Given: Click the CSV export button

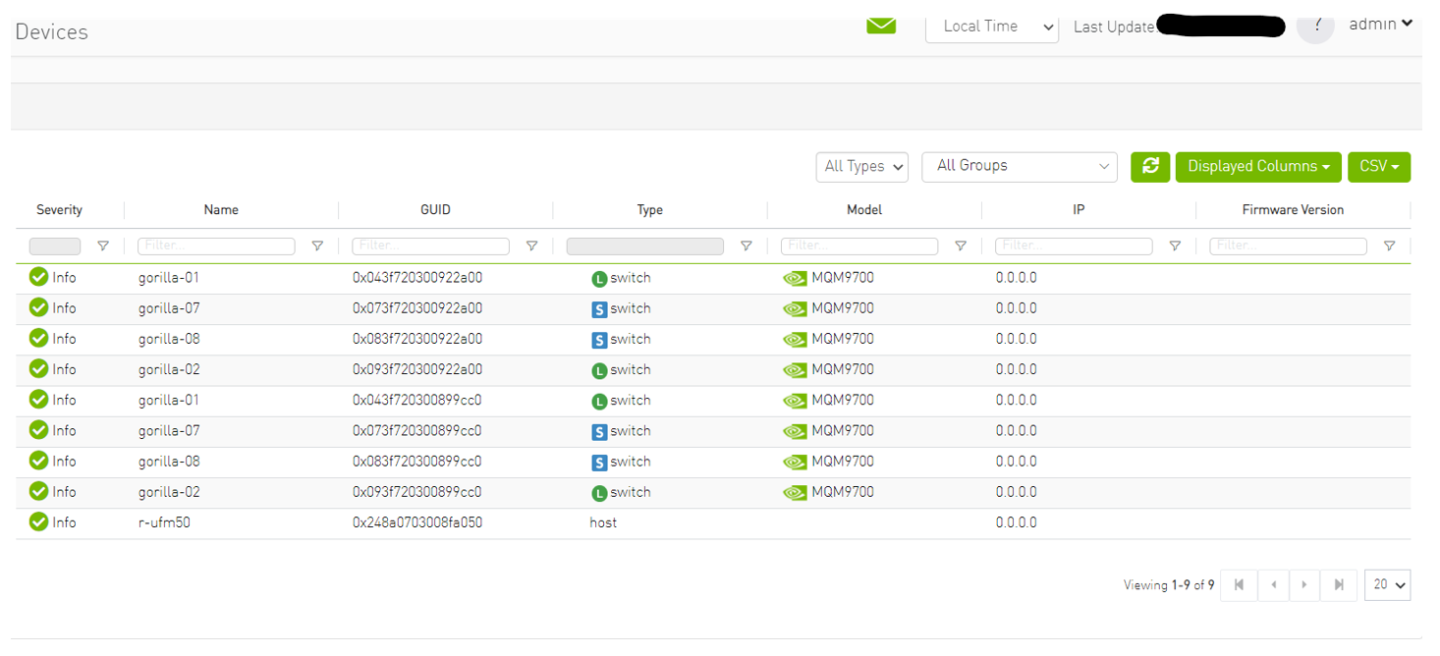Looking at the screenshot, I should pos(1378,166).
